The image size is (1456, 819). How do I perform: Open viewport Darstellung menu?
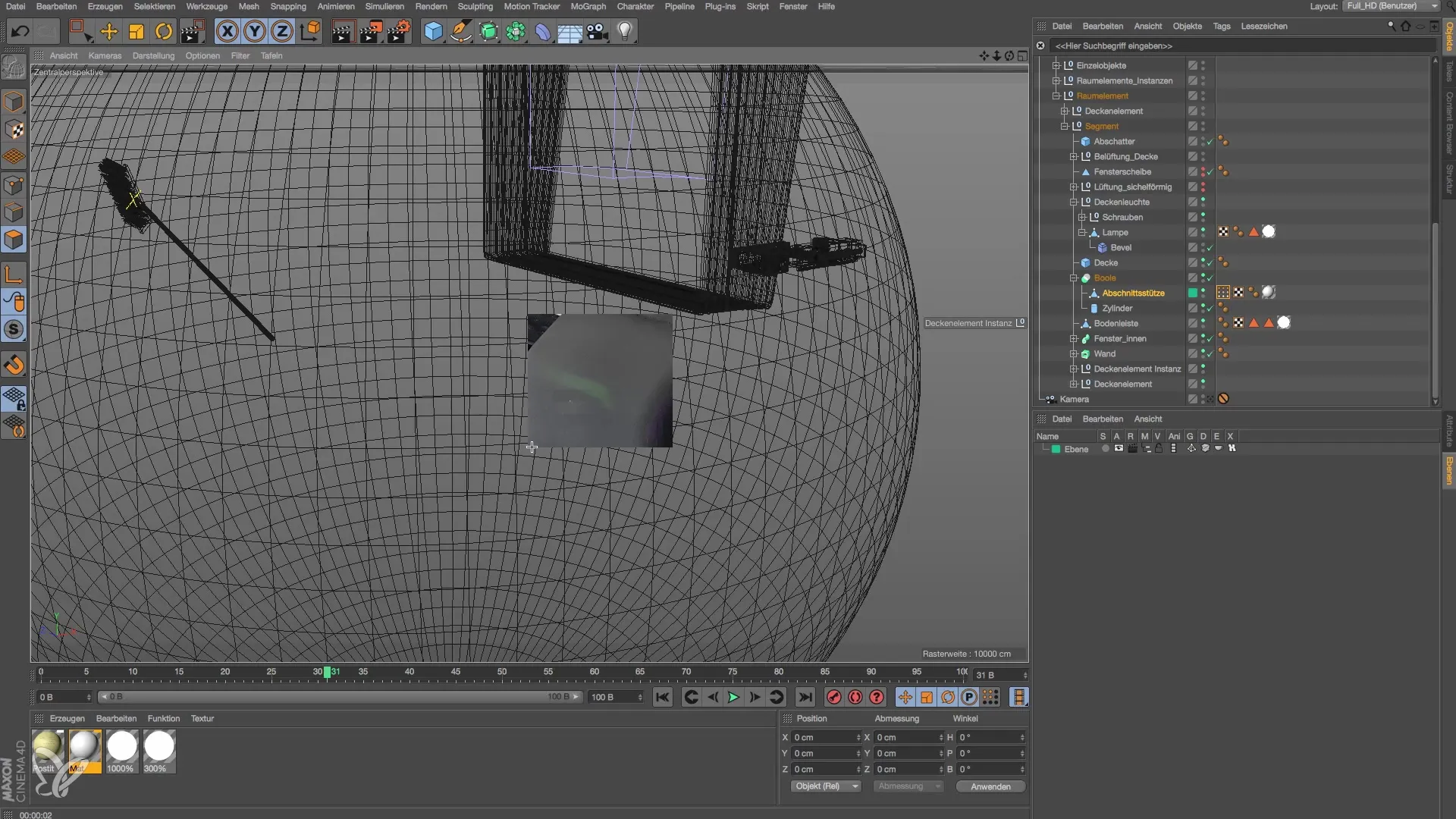point(153,55)
